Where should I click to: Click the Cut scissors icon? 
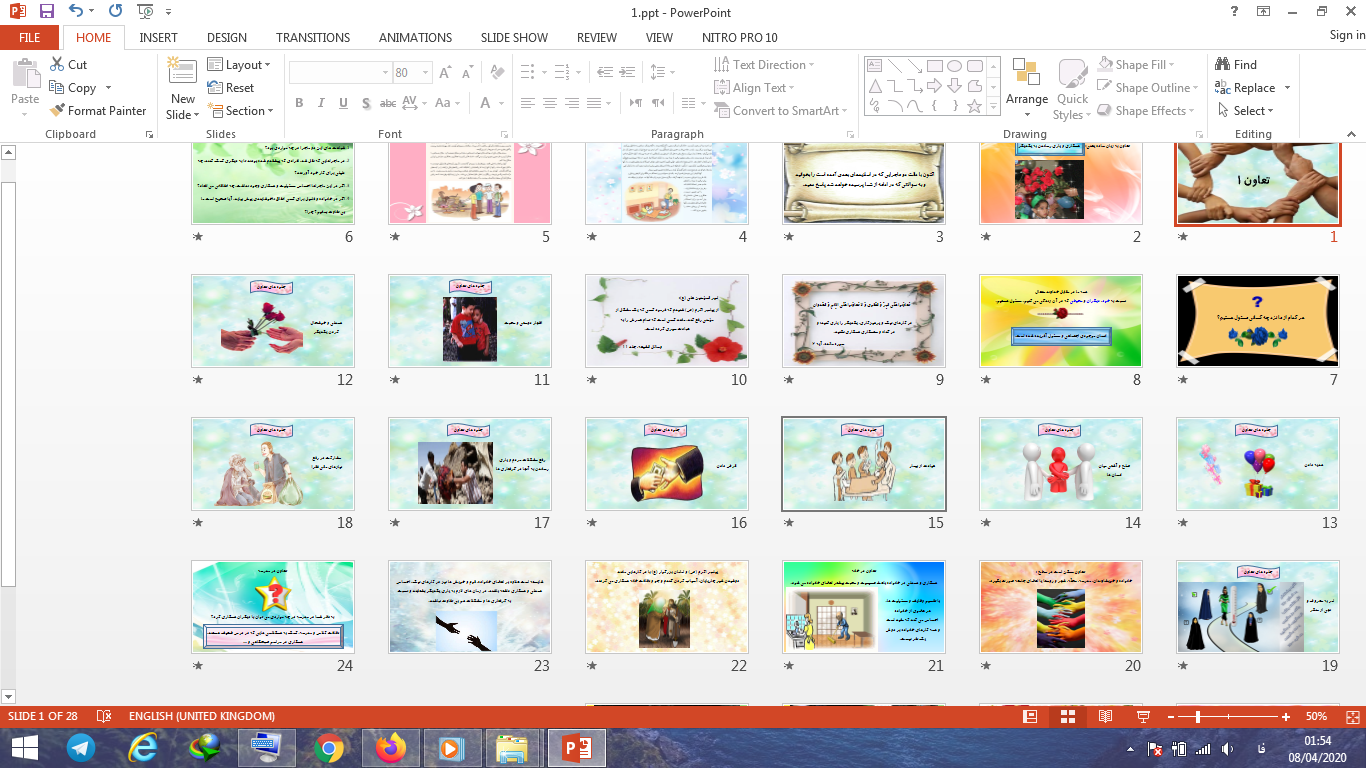pos(57,65)
